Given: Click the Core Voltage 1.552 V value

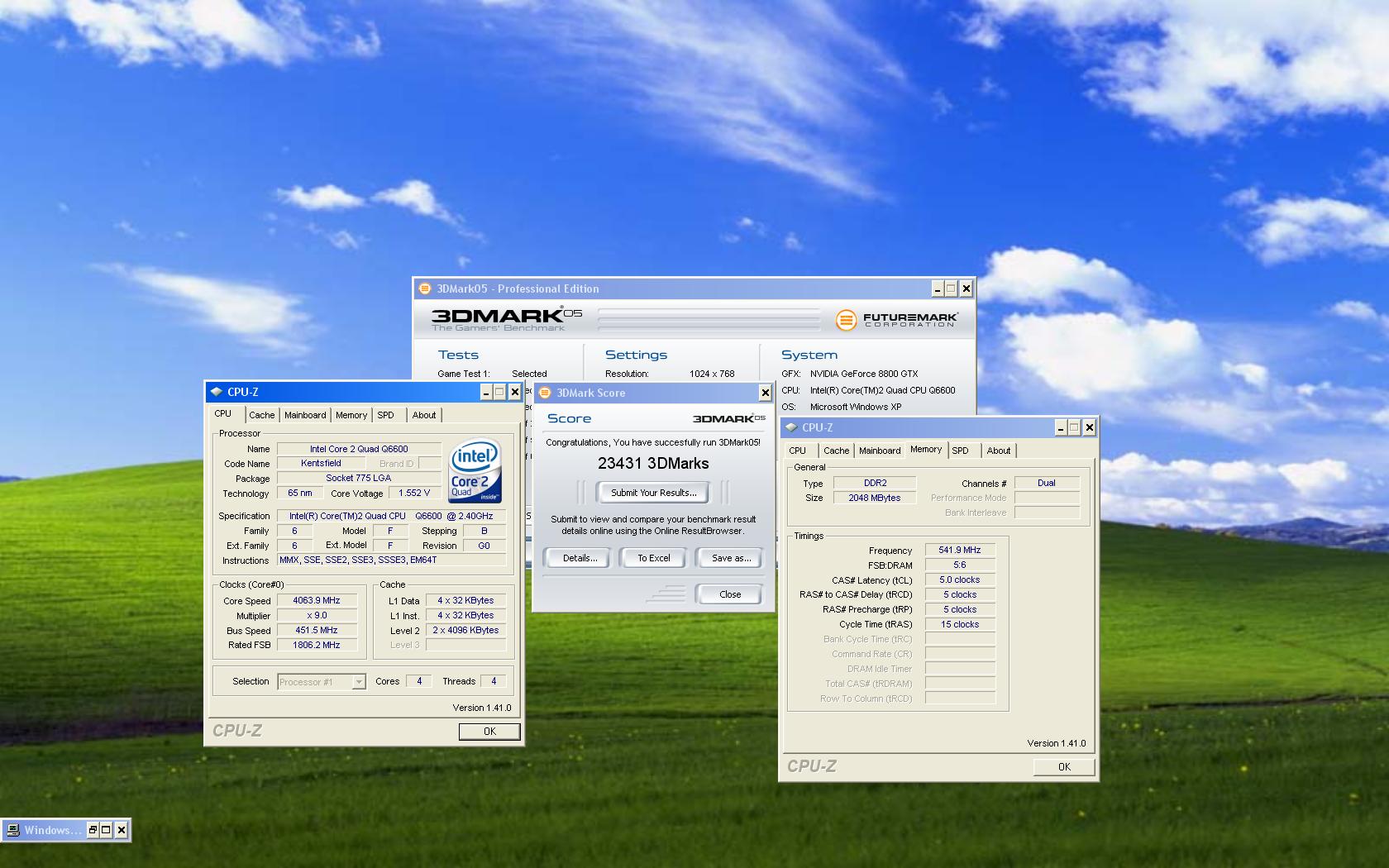Looking at the screenshot, I should tap(414, 494).
